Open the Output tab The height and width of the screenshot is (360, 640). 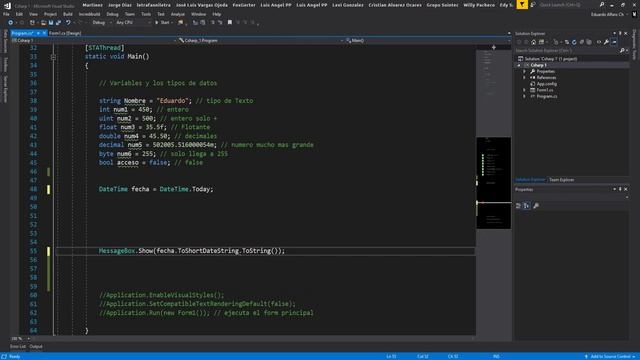36,347
